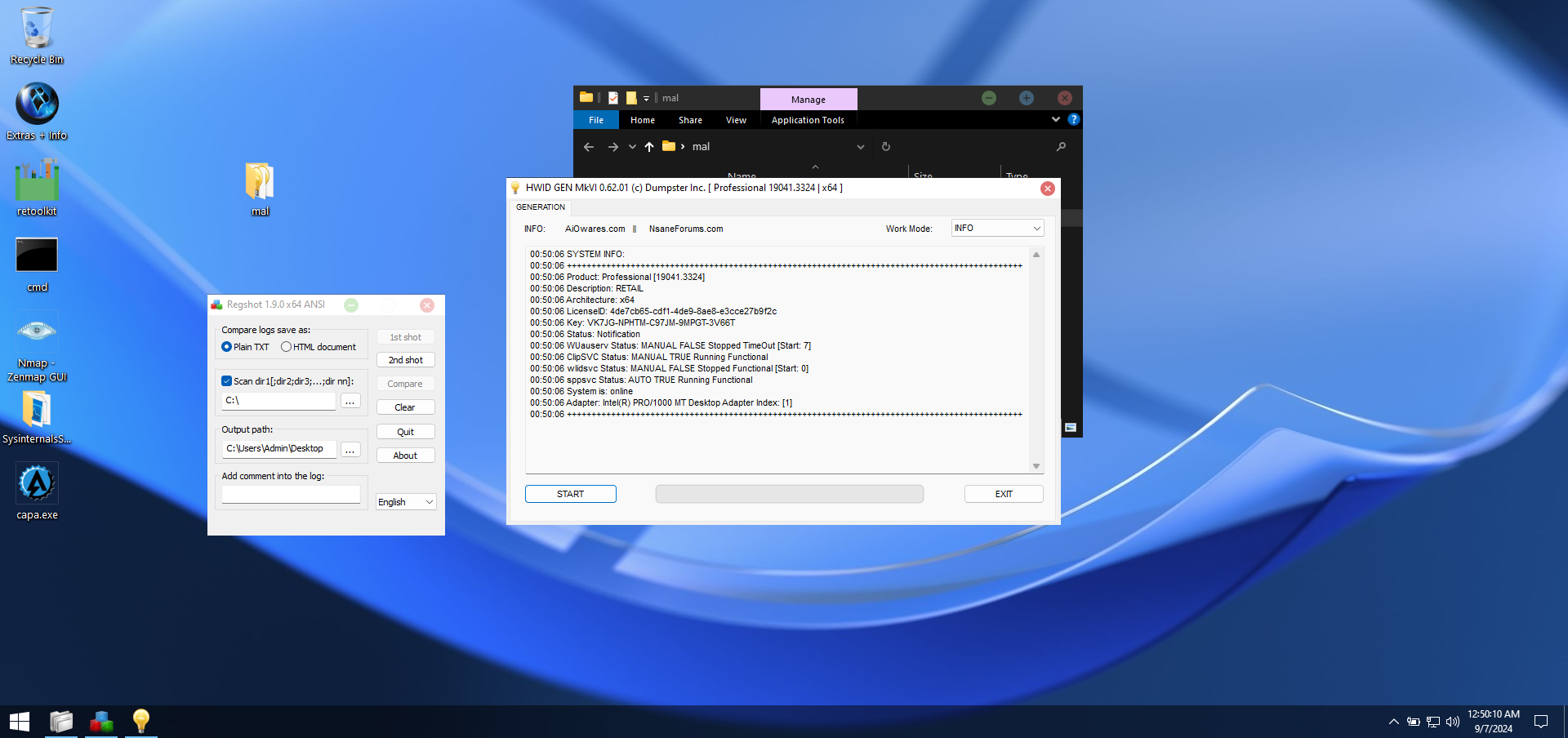
Task: Open the Share ribbon tab
Action: click(690, 120)
